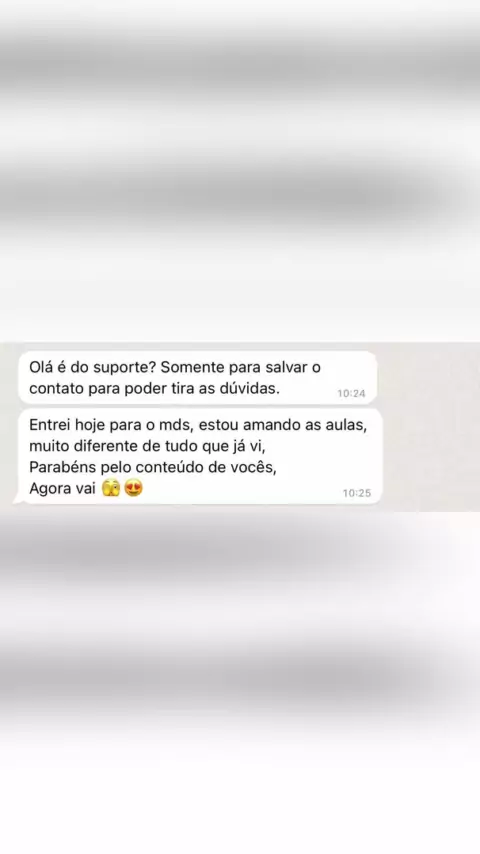Tap the heart-eyes emoji in the message
This screenshot has height=854, width=480.
click(x=133, y=487)
